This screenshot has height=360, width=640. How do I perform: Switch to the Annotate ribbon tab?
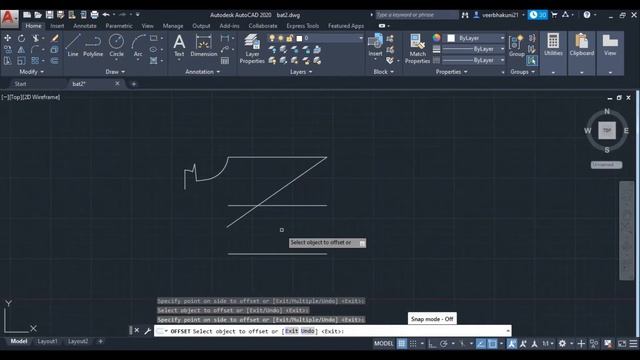[84, 26]
